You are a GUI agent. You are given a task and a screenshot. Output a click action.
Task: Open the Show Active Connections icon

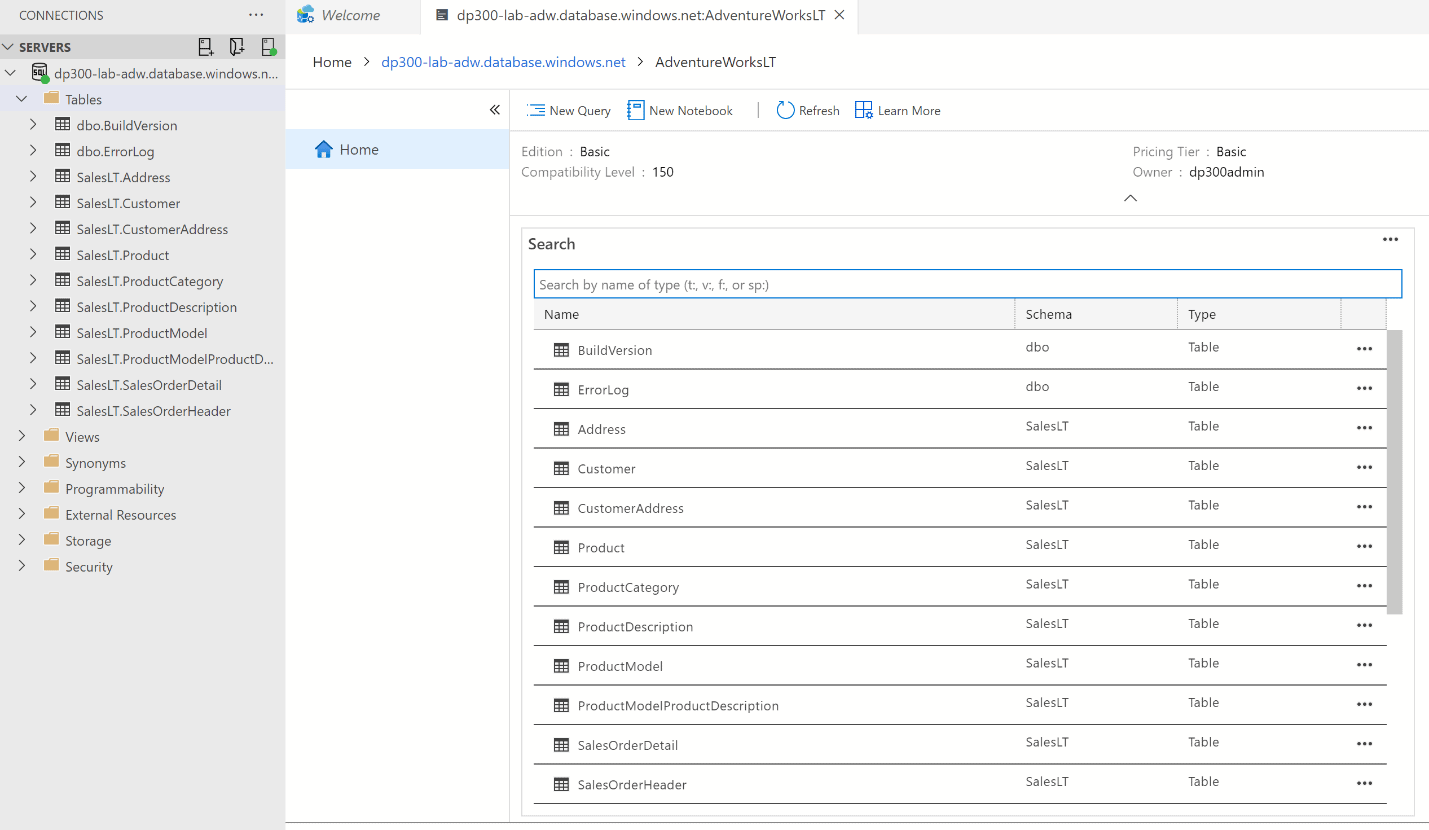point(269,46)
